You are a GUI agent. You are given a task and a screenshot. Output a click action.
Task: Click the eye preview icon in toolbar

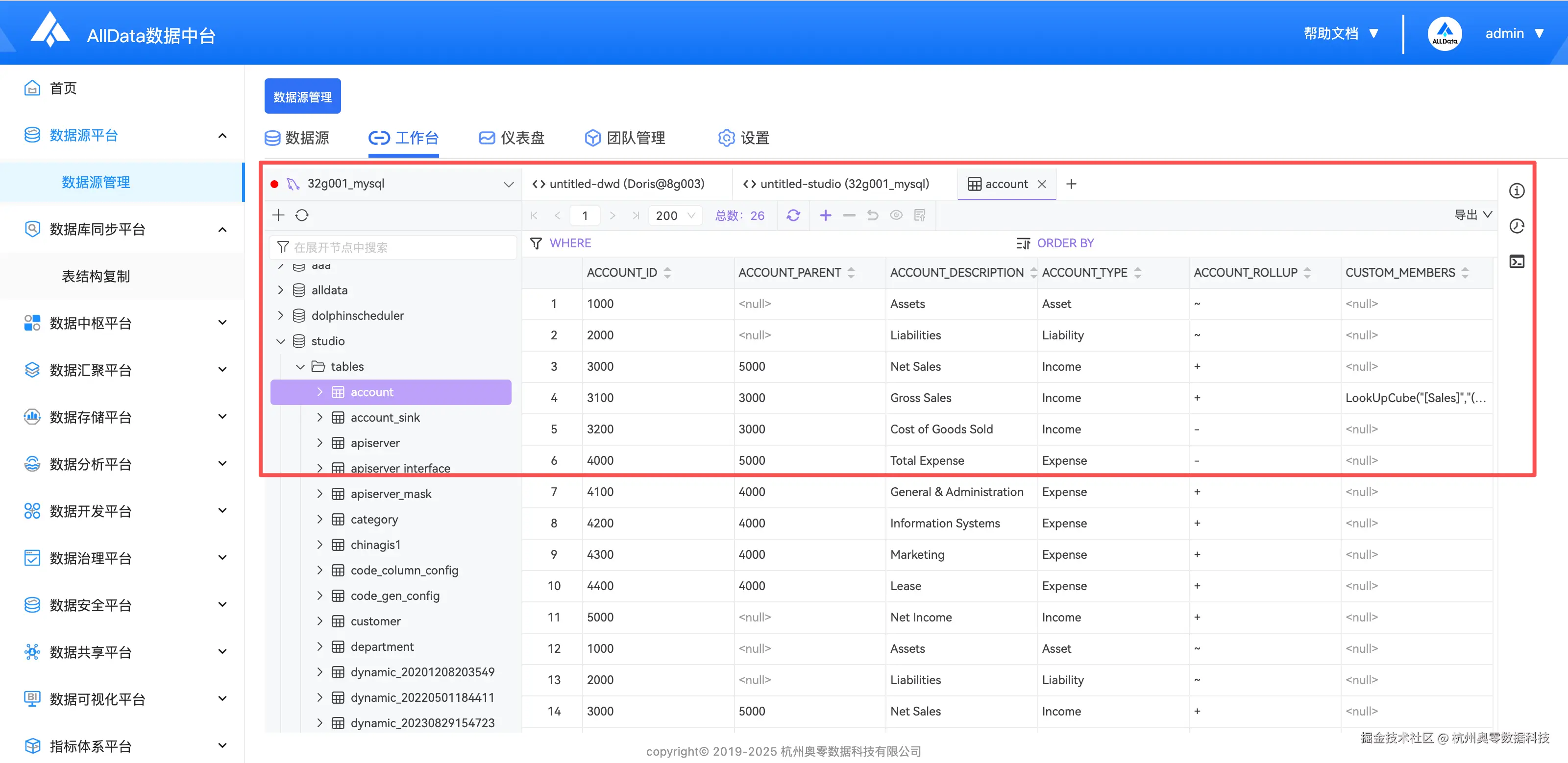[x=896, y=215]
